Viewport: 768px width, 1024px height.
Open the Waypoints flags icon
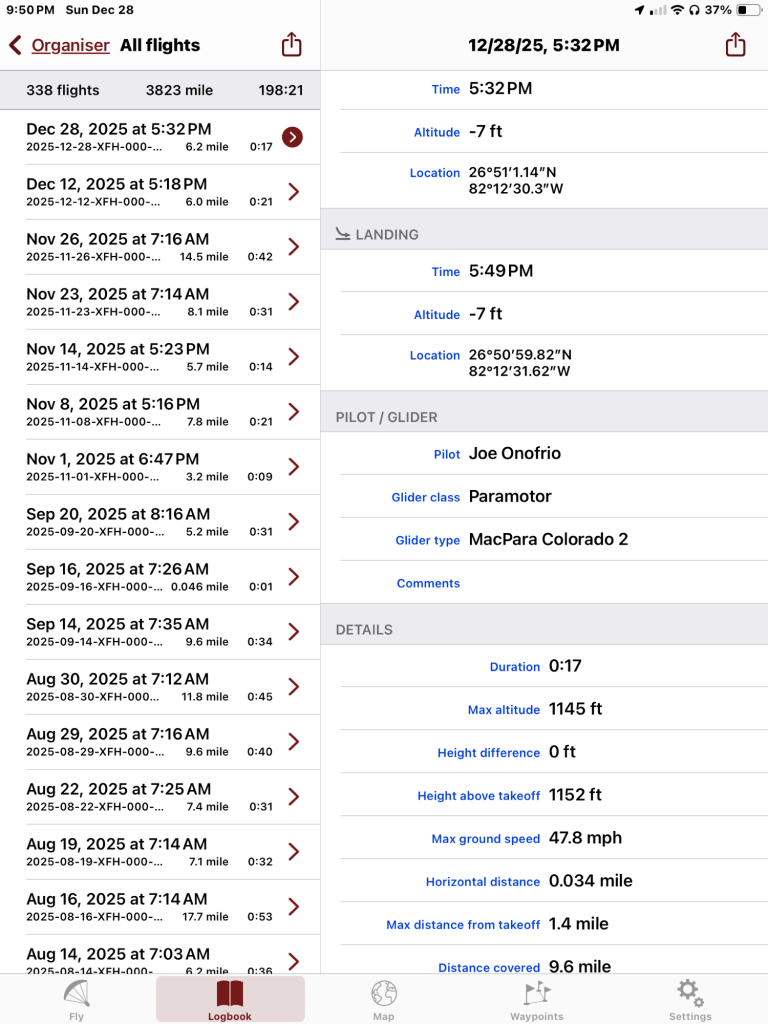pos(537,993)
